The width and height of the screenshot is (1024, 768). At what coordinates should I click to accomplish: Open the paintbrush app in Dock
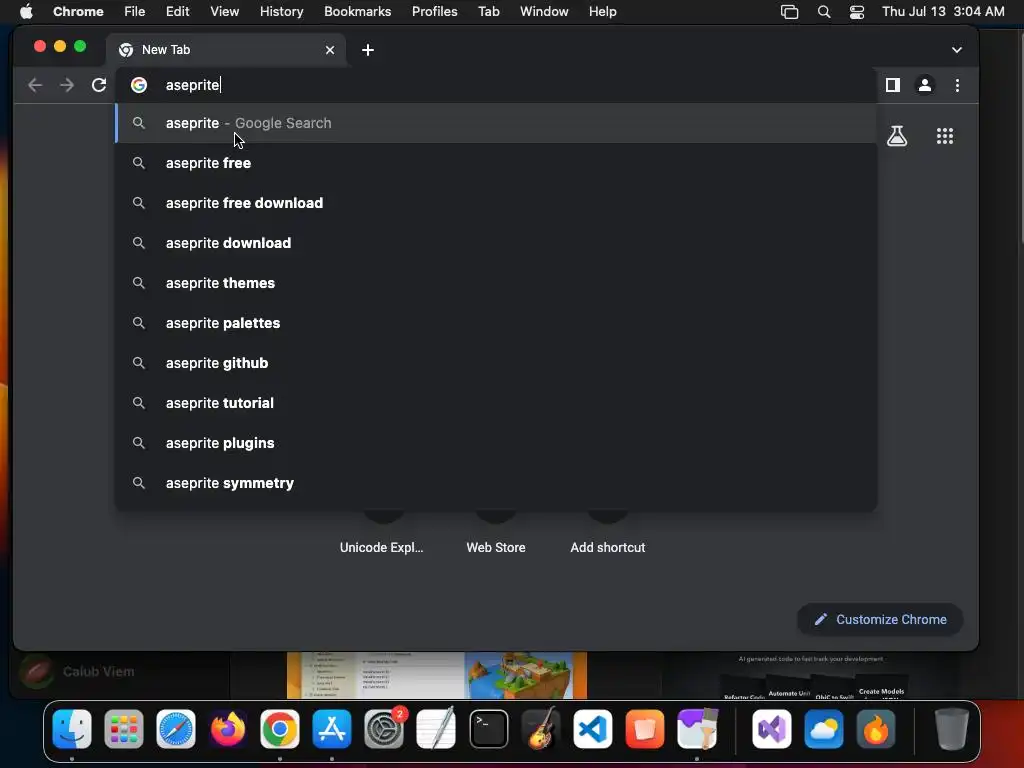coord(697,729)
